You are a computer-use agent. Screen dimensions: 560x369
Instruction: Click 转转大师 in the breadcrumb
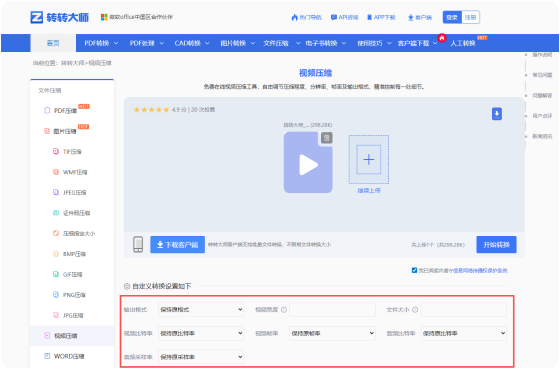click(x=72, y=63)
